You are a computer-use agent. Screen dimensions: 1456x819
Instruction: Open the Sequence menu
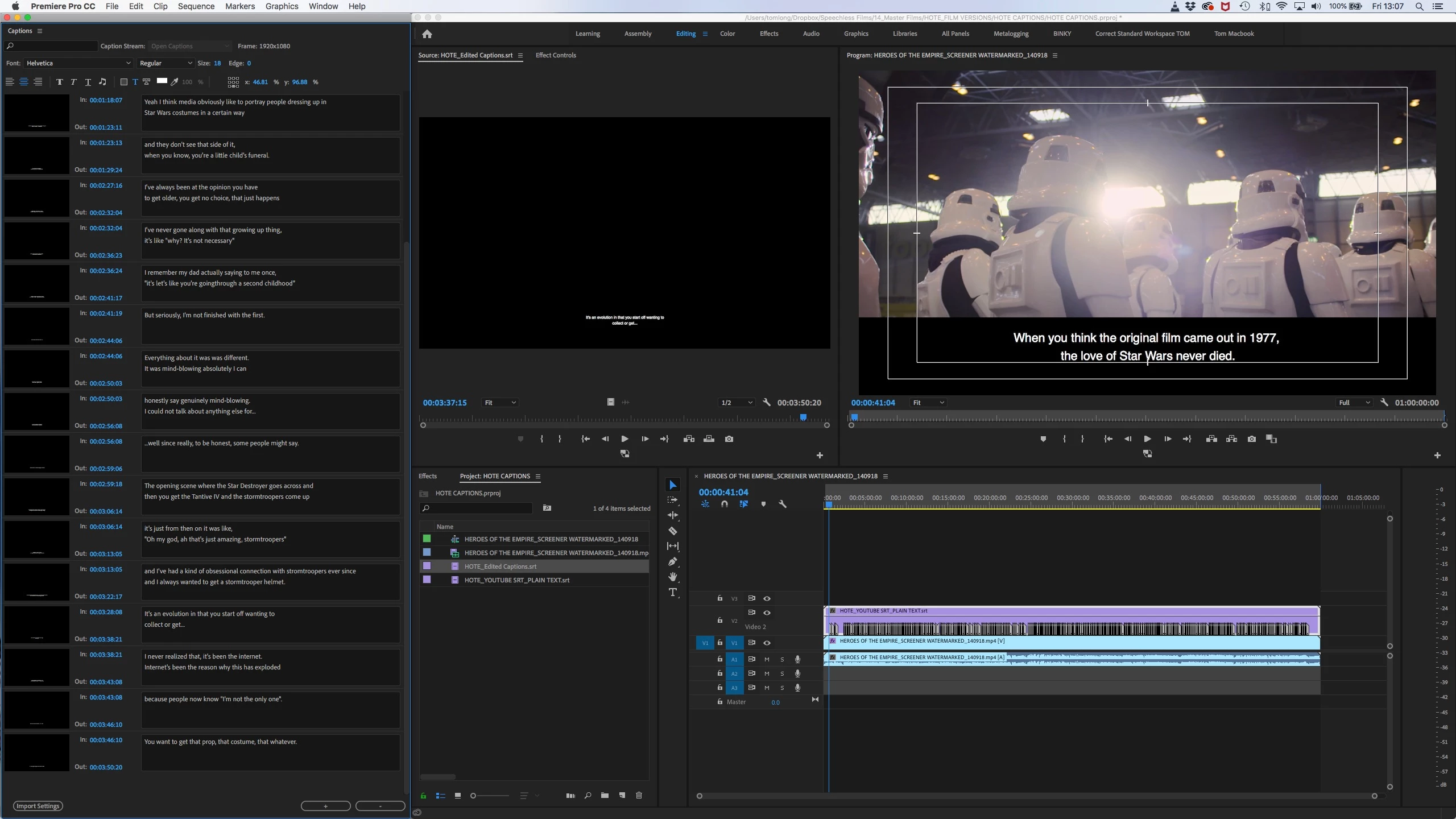196,6
